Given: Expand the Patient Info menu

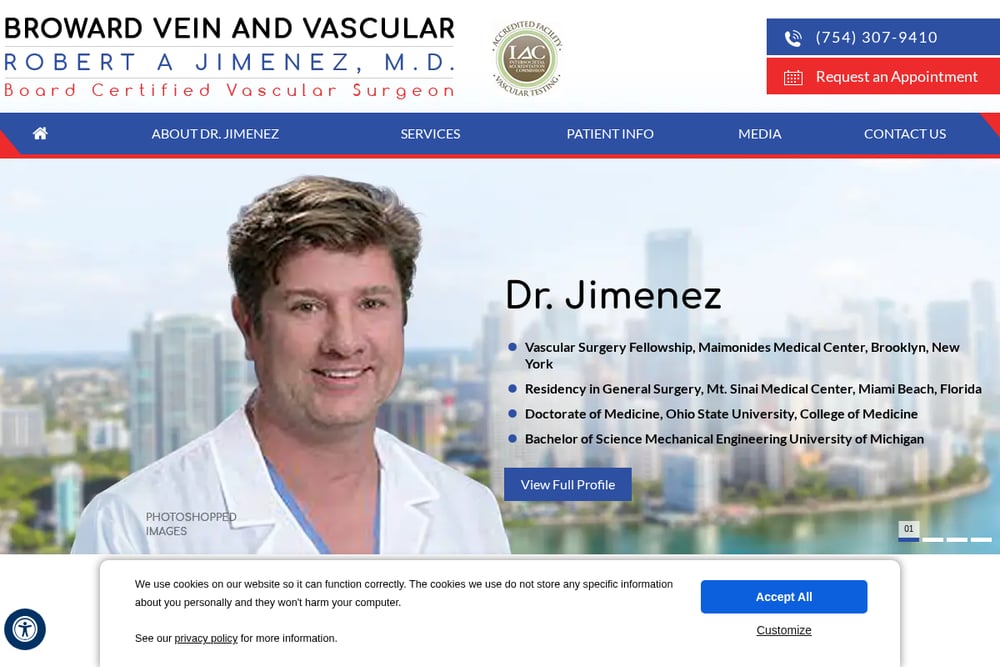Looking at the screenshot, I should 610,134.
